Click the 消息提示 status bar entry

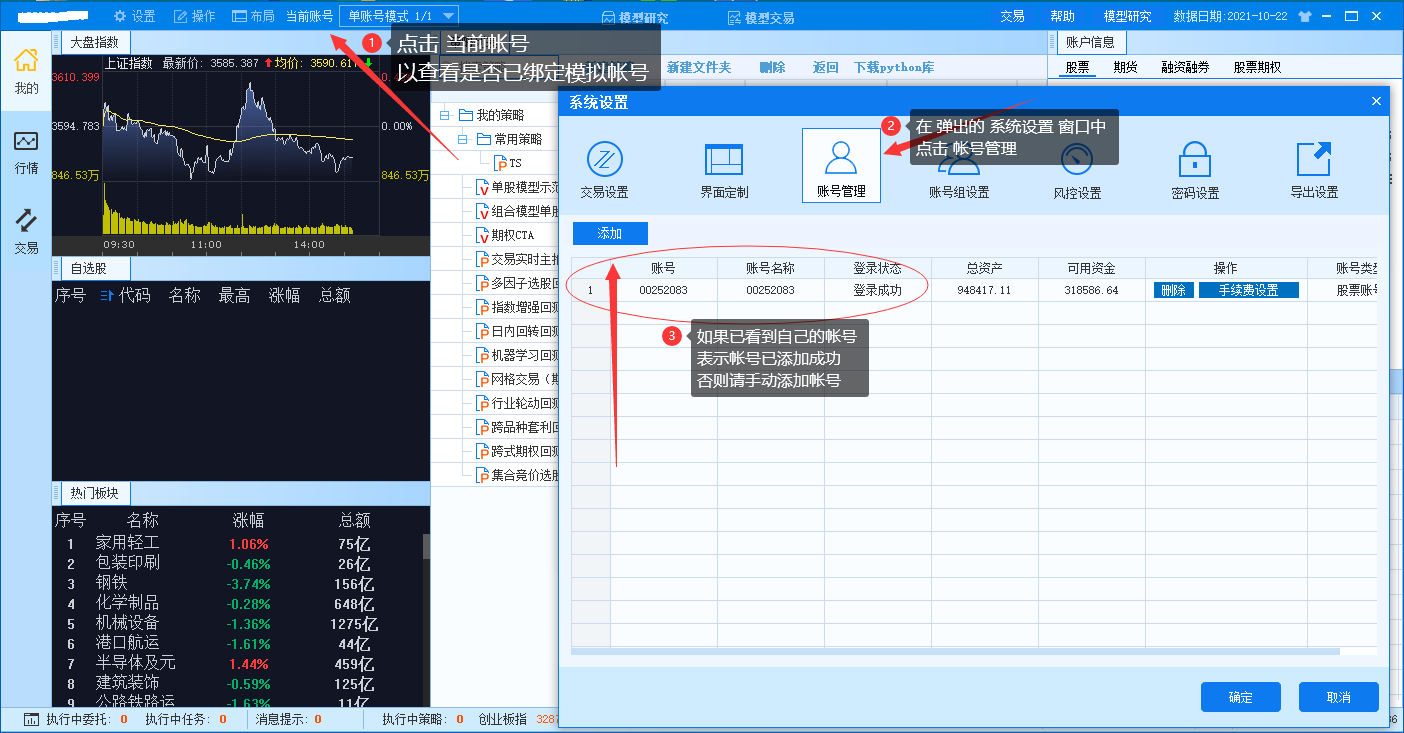tap(288, 719)
